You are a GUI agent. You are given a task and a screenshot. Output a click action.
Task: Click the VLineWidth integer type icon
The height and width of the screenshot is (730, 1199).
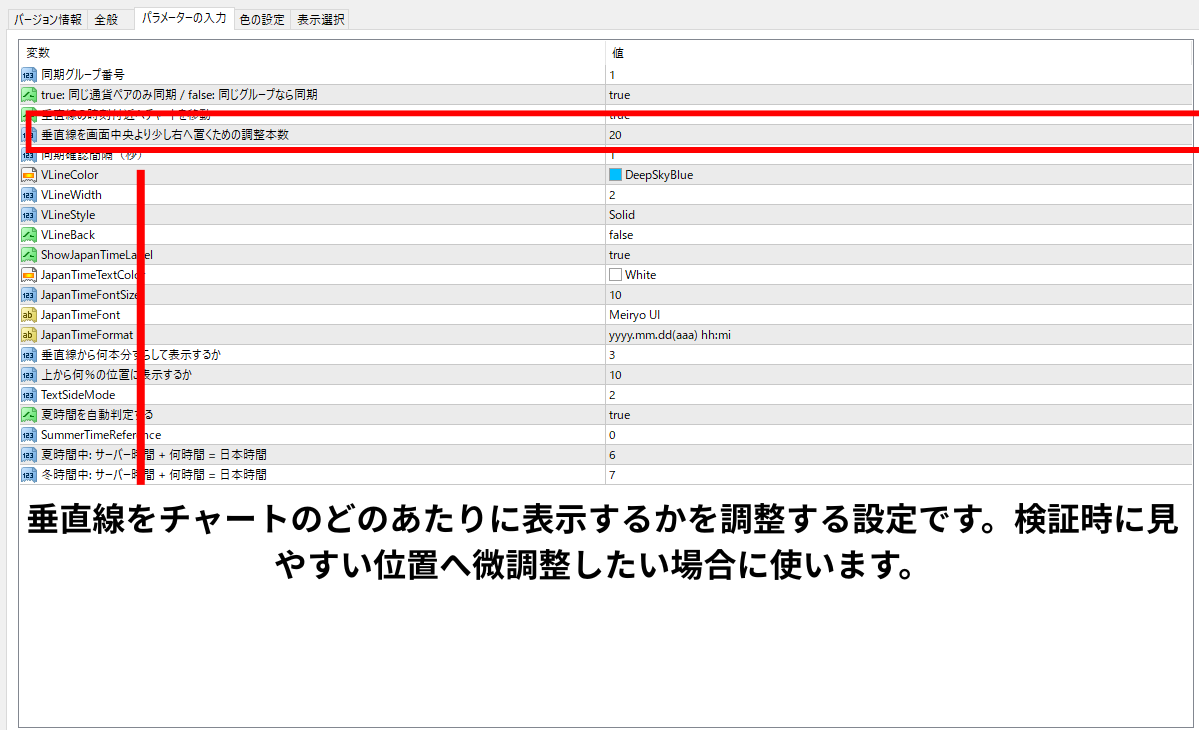(x=28, y=195)
